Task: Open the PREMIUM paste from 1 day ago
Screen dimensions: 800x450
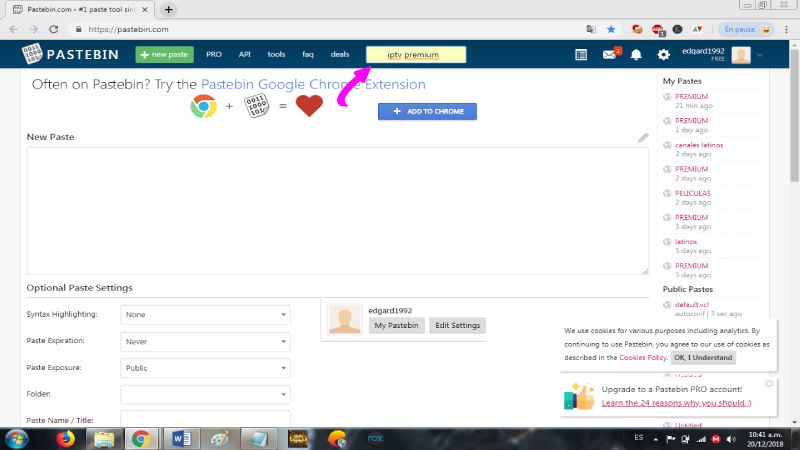Action: [691, 120]
